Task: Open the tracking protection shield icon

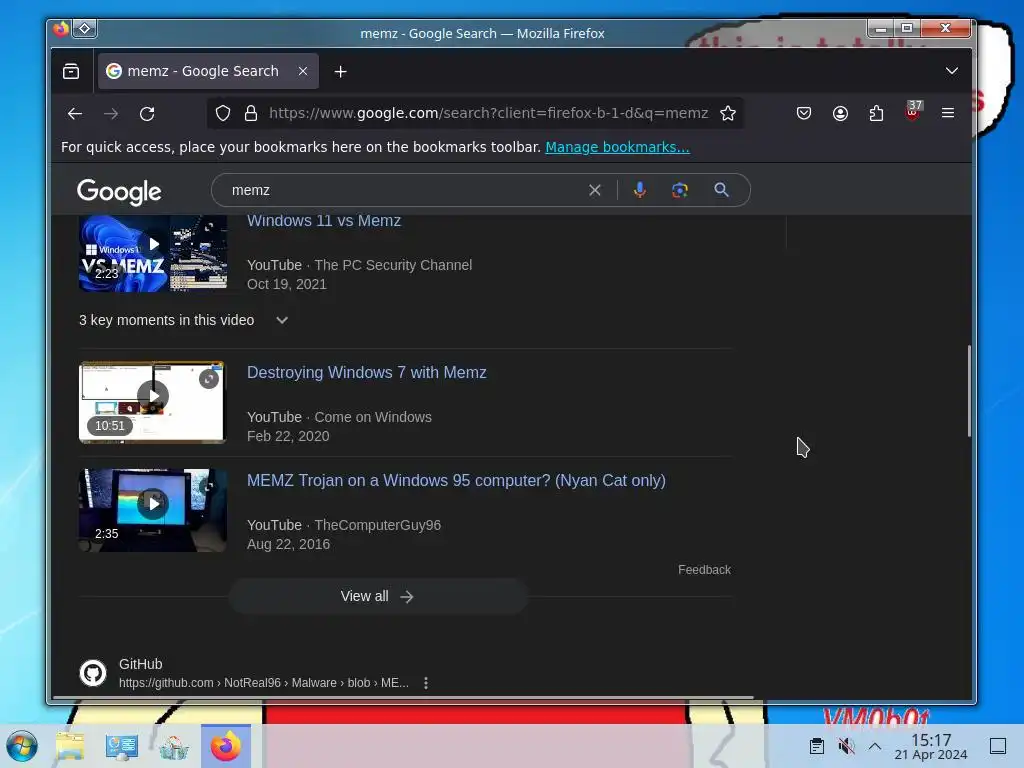Action: tap(223, 114)
